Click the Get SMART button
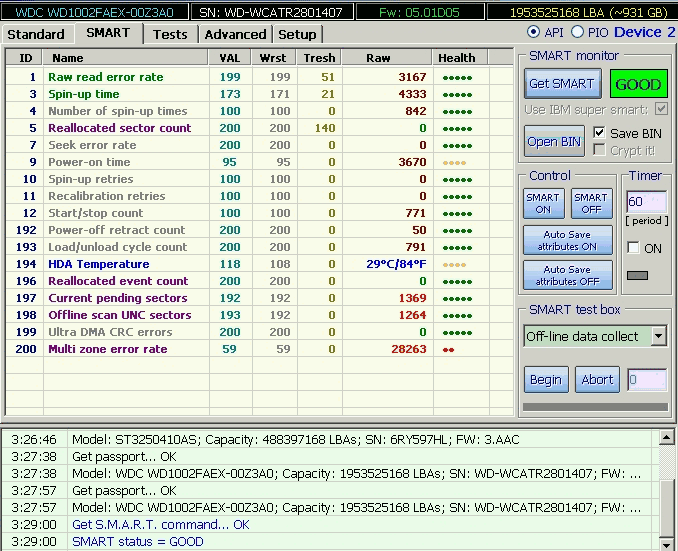The width and height of the screenshot is (678, 551). [561, 84]
